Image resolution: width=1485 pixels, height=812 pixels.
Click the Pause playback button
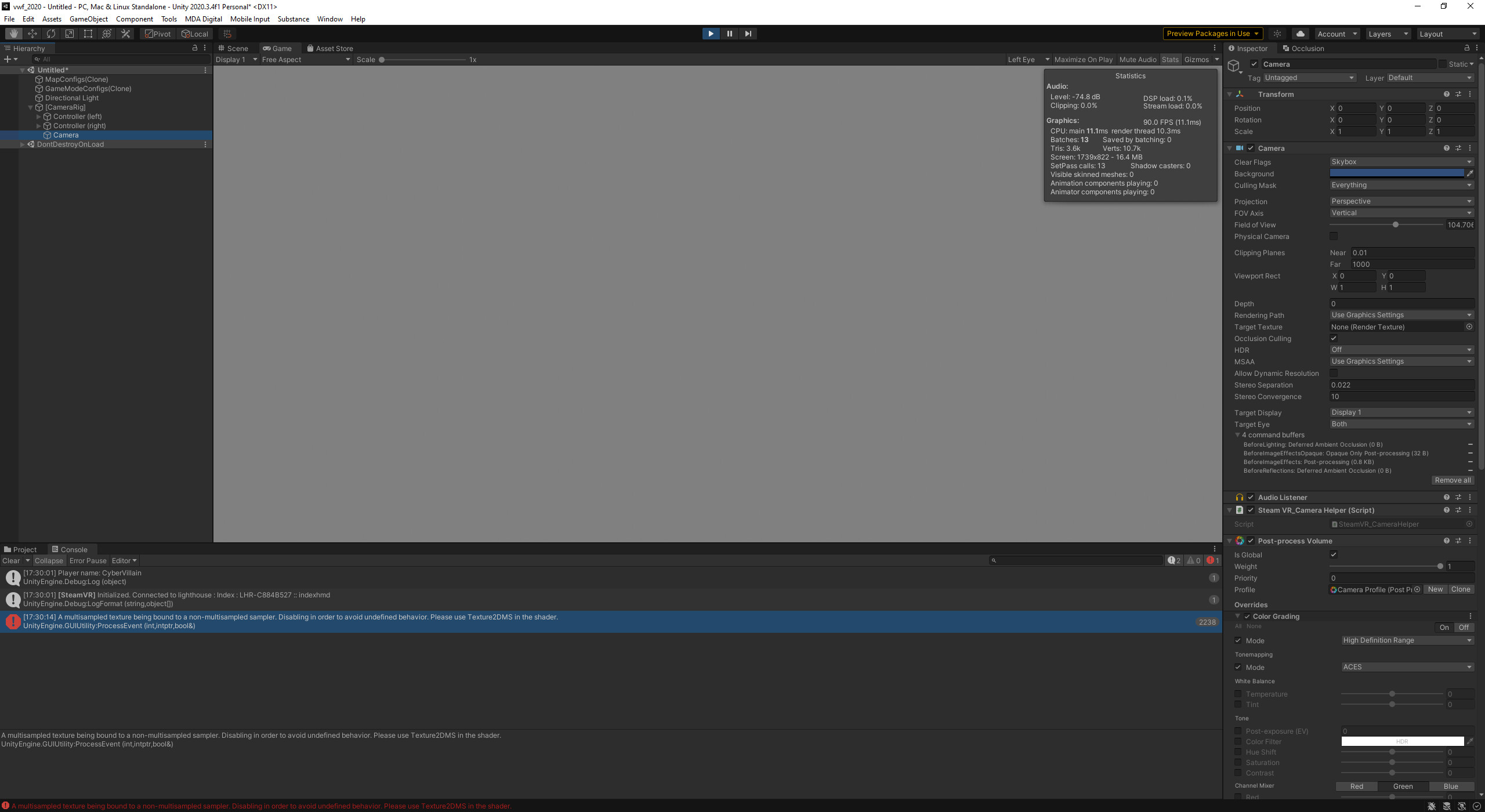click(729, 34)
